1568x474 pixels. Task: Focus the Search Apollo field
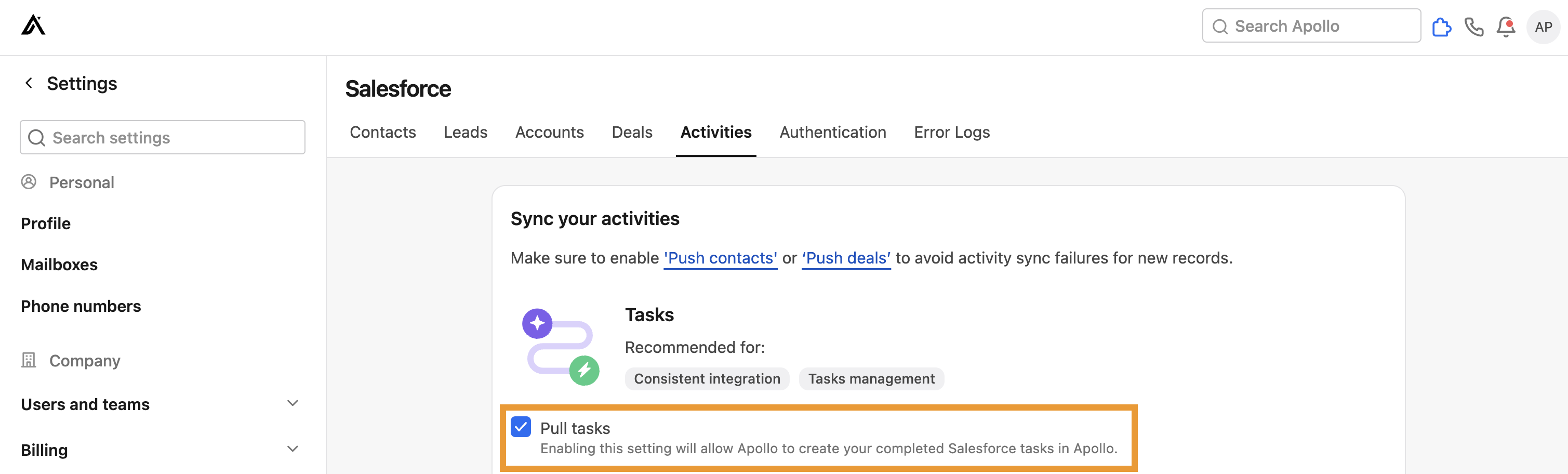[1311, 25]
